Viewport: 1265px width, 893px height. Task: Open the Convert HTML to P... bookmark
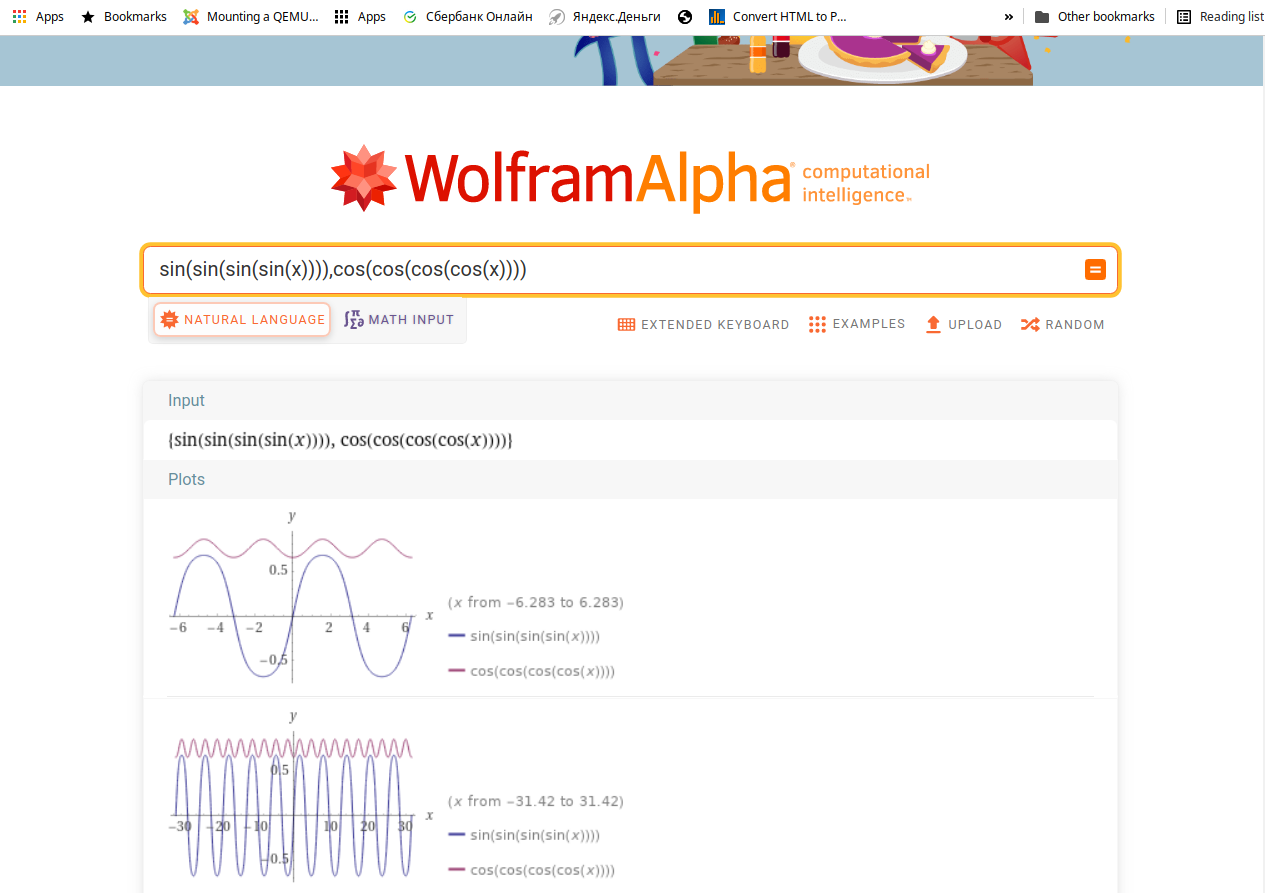[x=778, y=17]
